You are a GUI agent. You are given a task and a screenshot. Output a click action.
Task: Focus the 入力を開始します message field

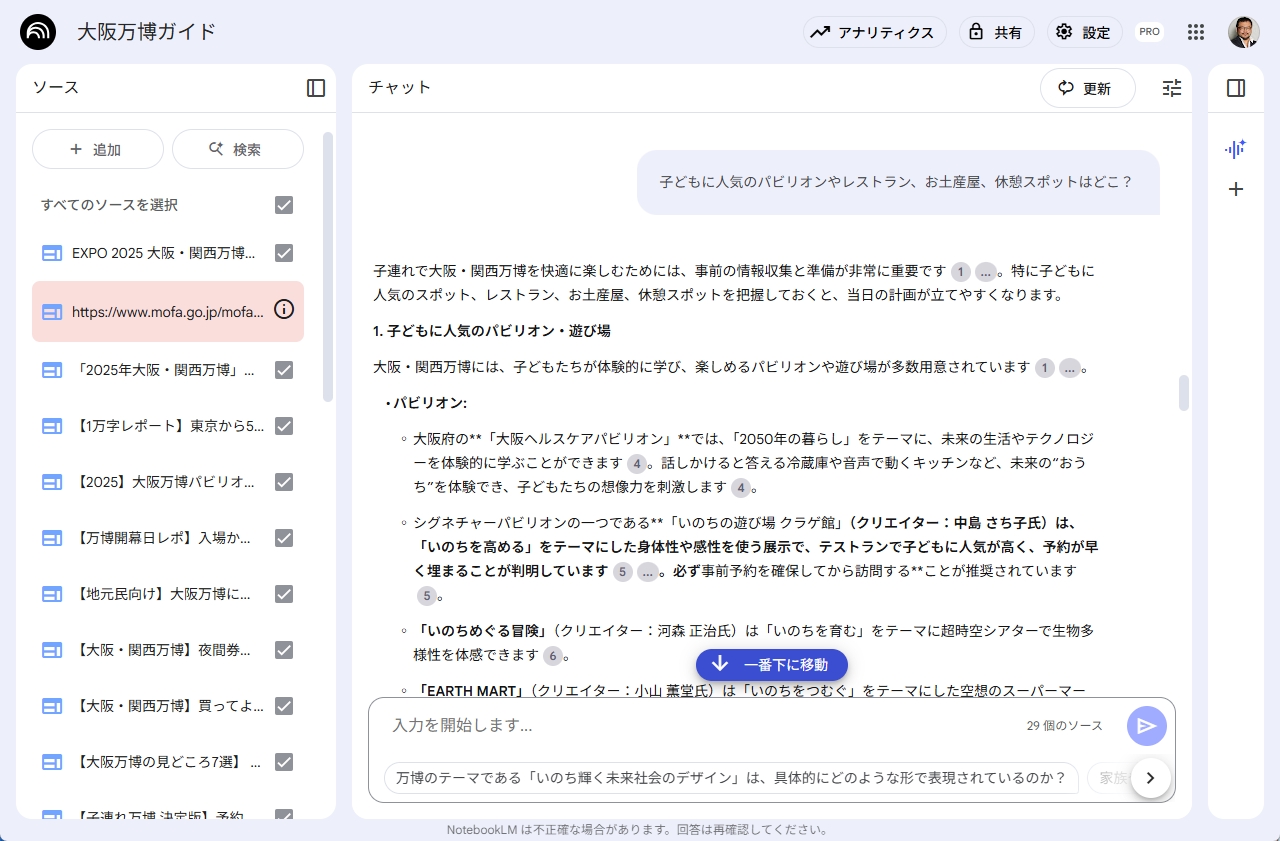pos(700,726)
